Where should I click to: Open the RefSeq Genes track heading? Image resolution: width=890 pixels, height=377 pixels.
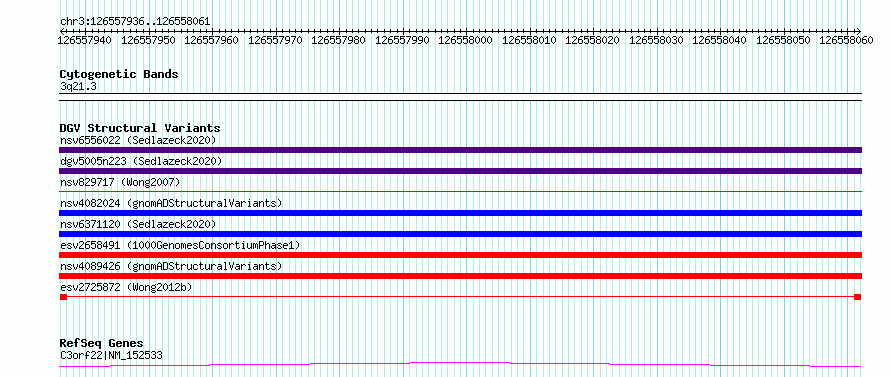(x=102, y=344)
